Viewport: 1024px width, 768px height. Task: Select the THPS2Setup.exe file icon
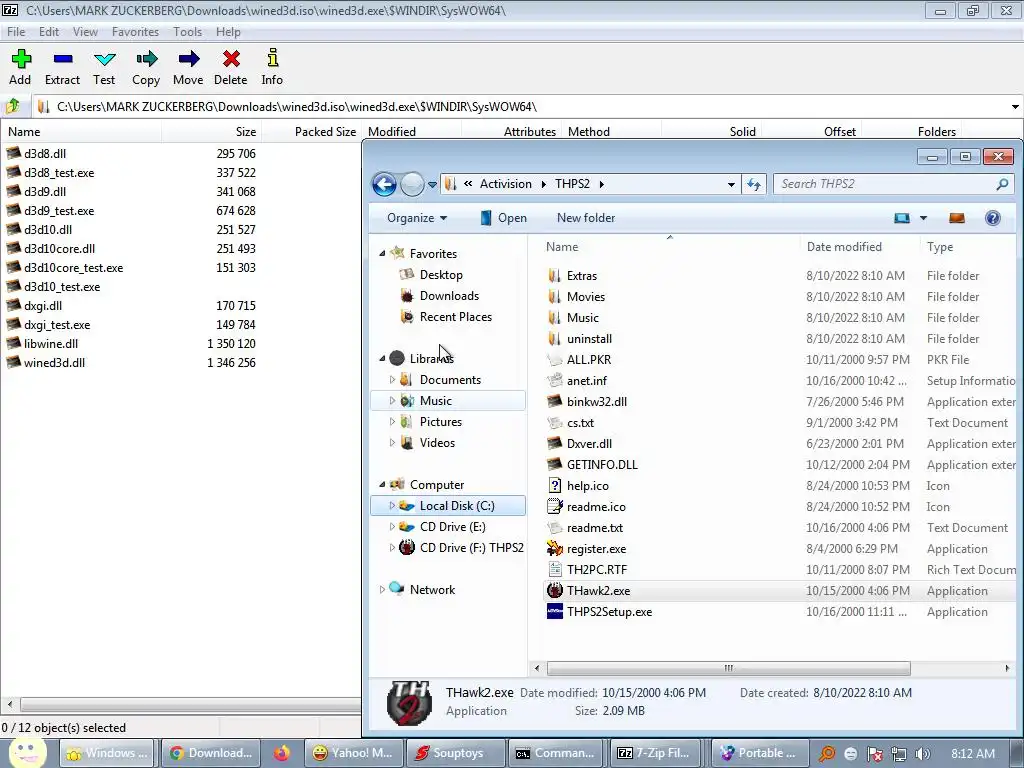554,611
